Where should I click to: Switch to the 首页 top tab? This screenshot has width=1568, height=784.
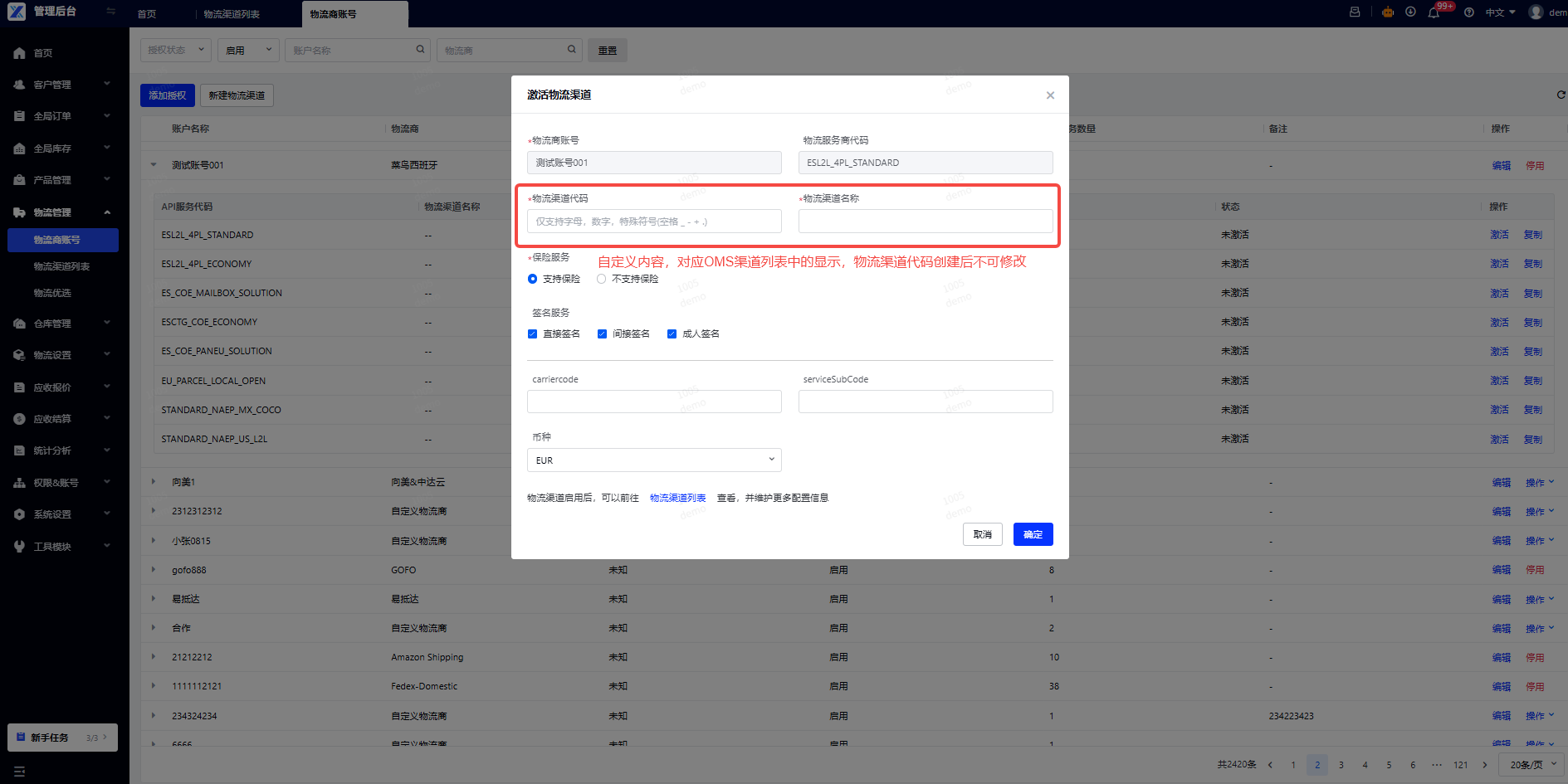tap(147, 14)
